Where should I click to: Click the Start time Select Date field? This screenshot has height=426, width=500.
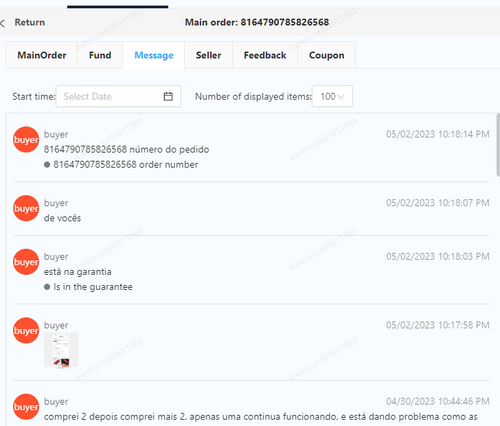point(118,96)
